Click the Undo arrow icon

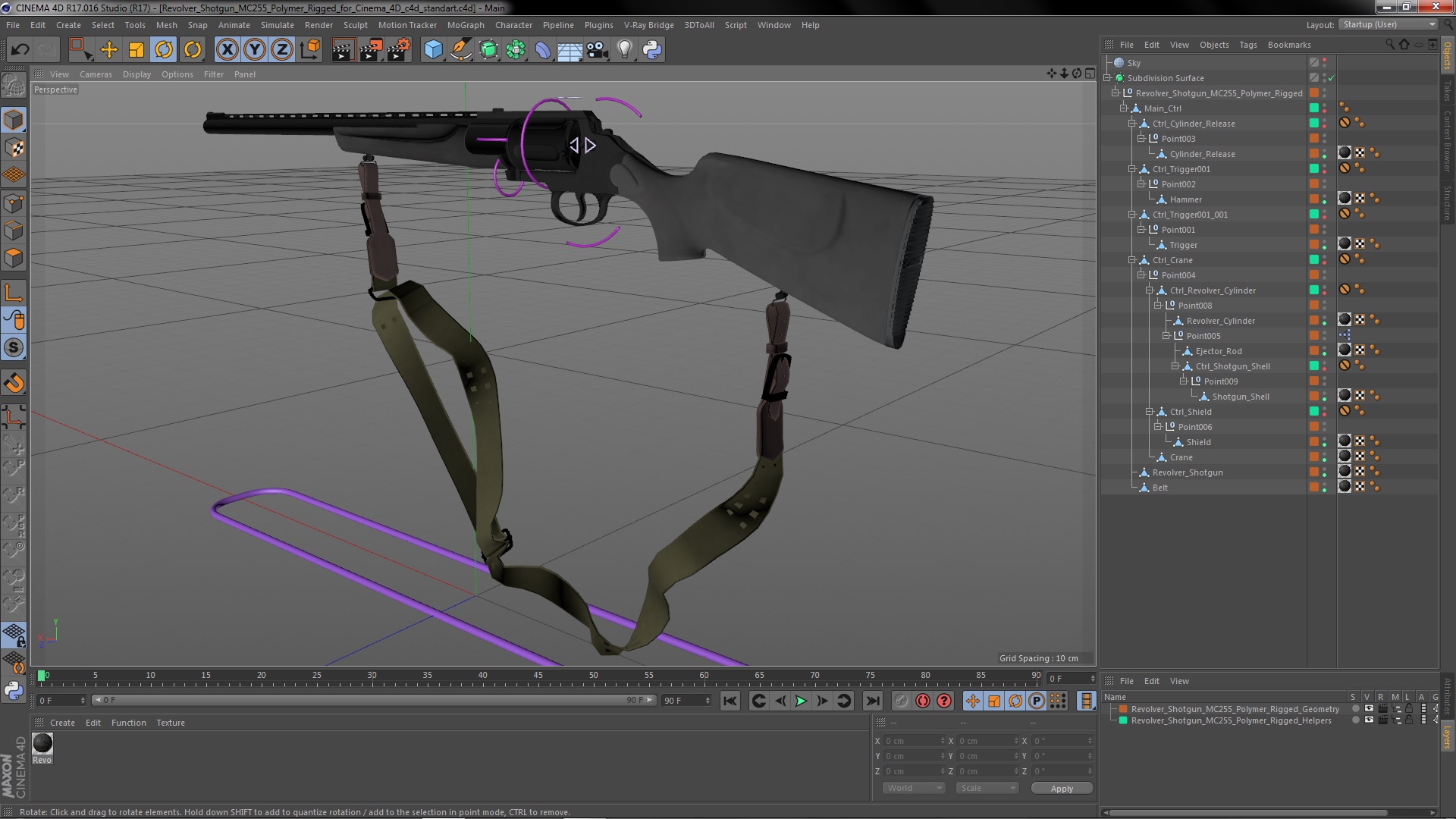click(x=20, y=50)
